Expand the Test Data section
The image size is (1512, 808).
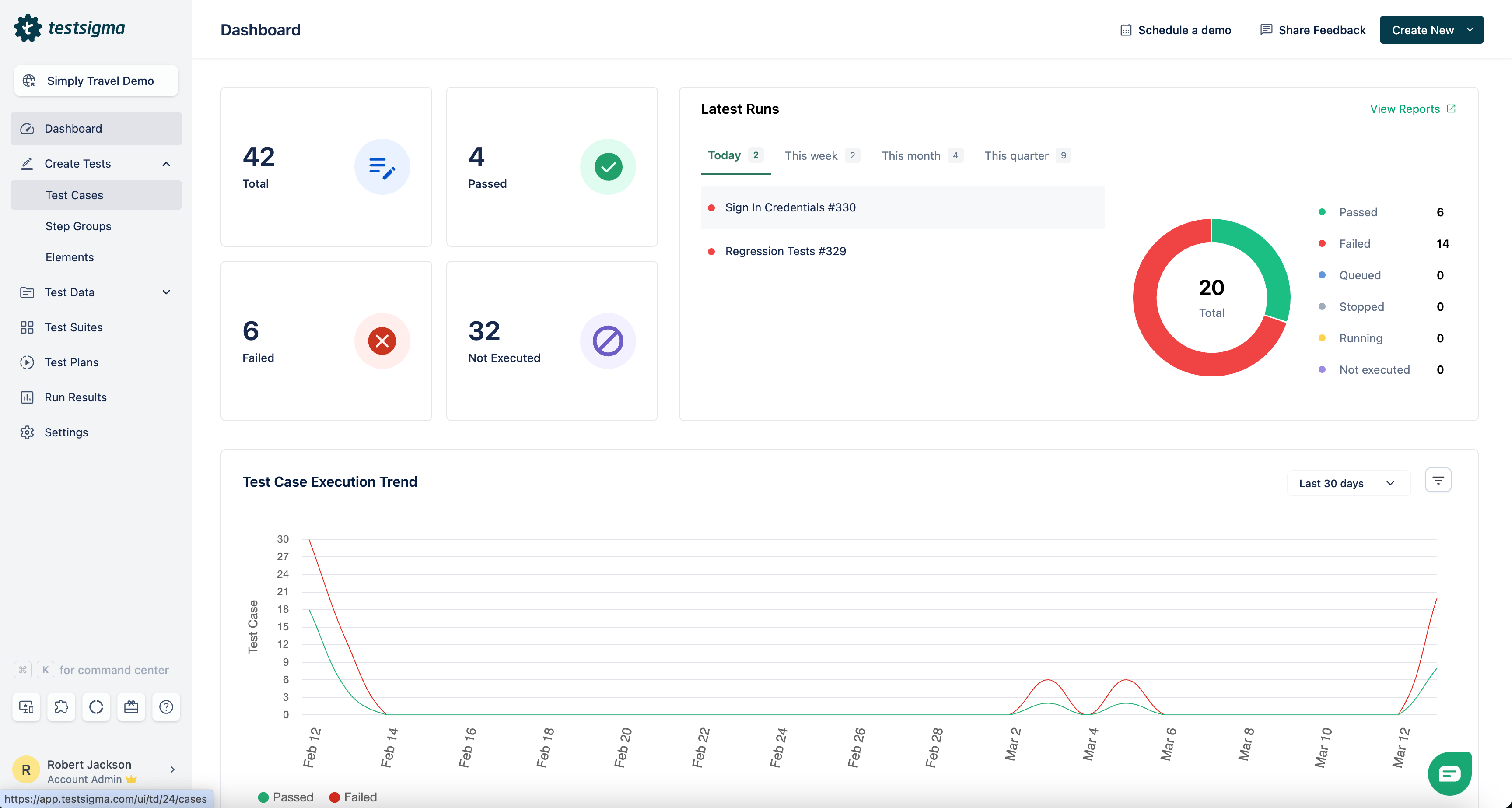coord(166,292)
